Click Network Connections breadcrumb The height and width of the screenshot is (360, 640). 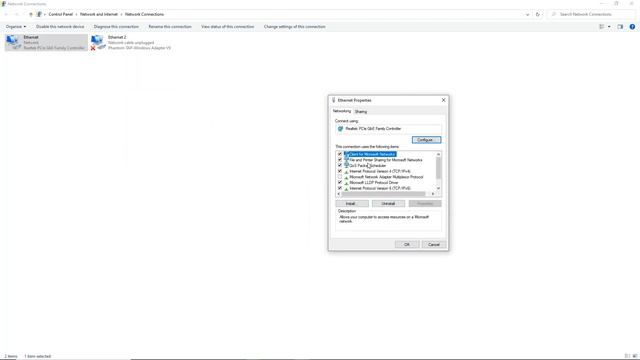144,14
